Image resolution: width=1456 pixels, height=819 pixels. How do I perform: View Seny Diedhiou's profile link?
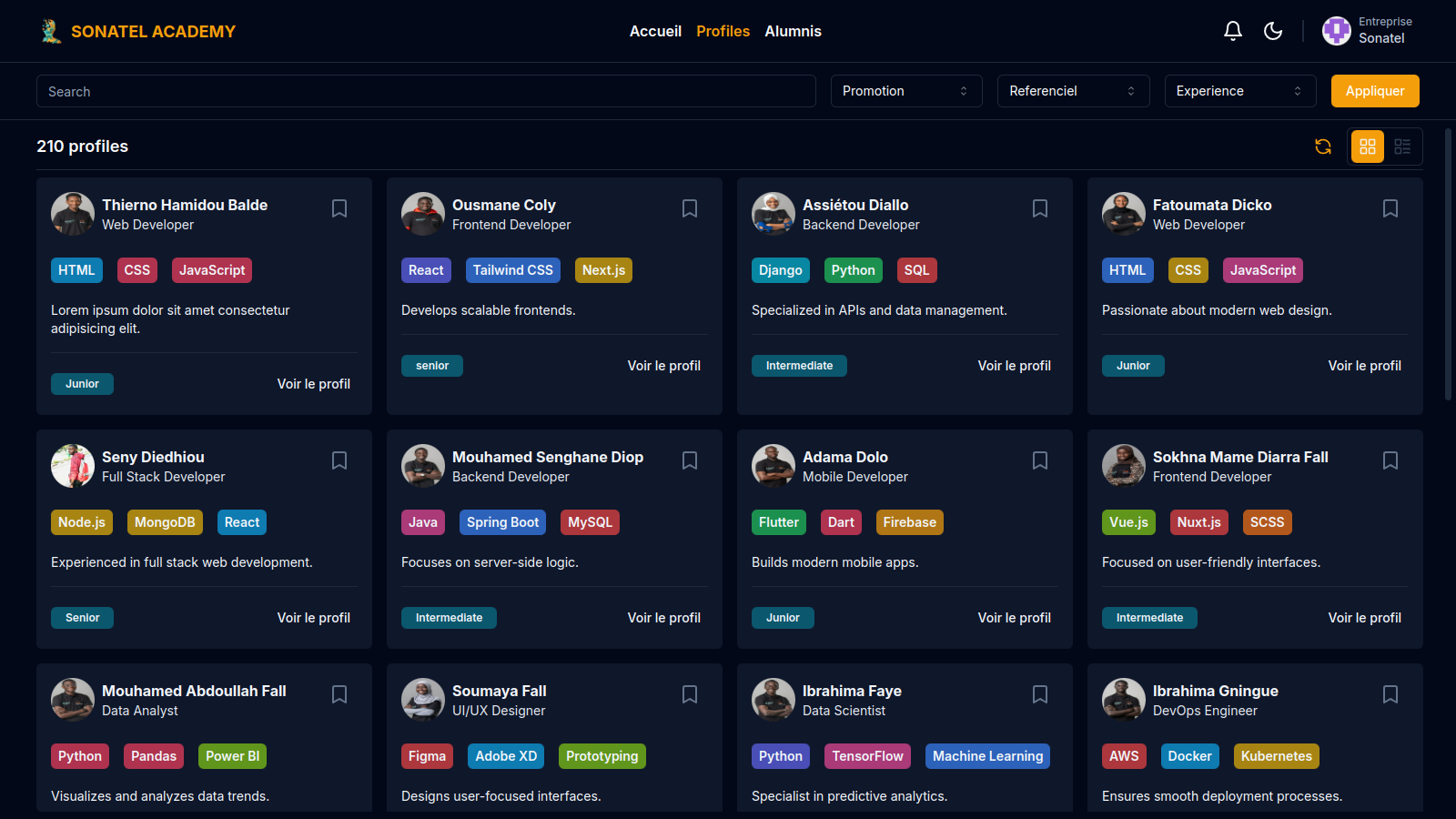pos(313,618)
